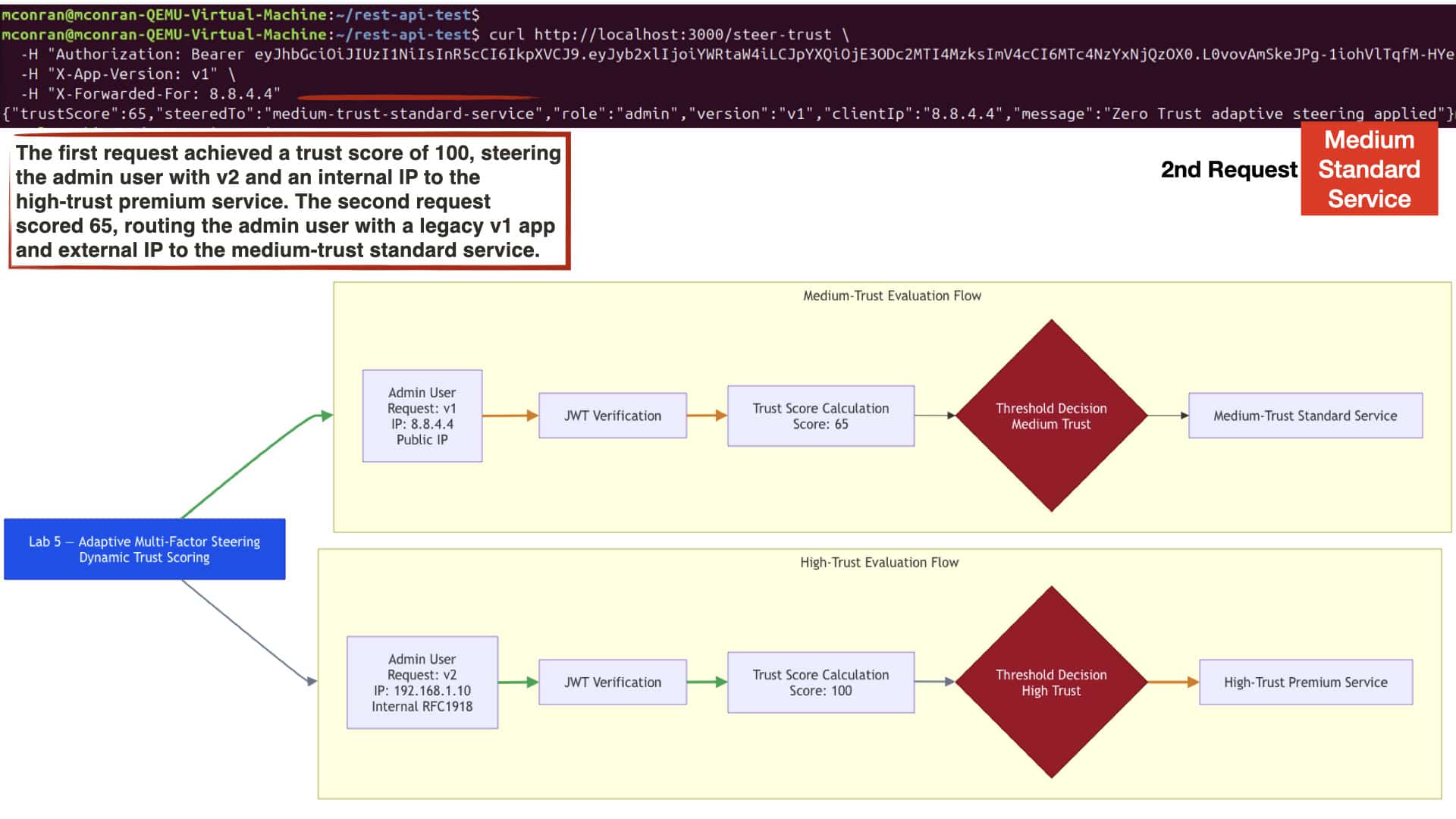The height and width of the screenshot is (819, 1456).
Task: Select Trust Score Calculation Score: 100 node
Action: tap(821, 682)
